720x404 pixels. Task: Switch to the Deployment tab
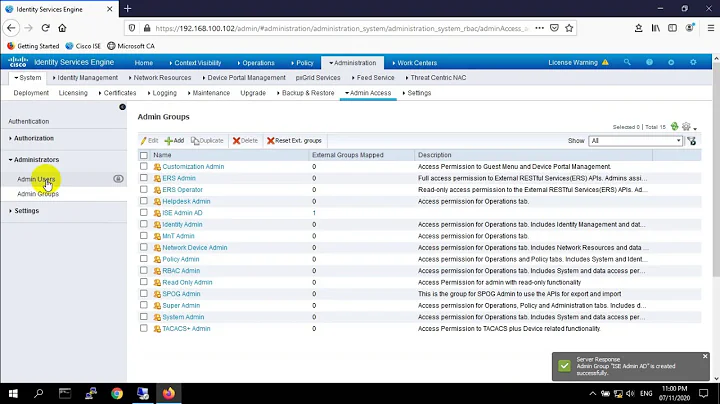coord(31,93)
